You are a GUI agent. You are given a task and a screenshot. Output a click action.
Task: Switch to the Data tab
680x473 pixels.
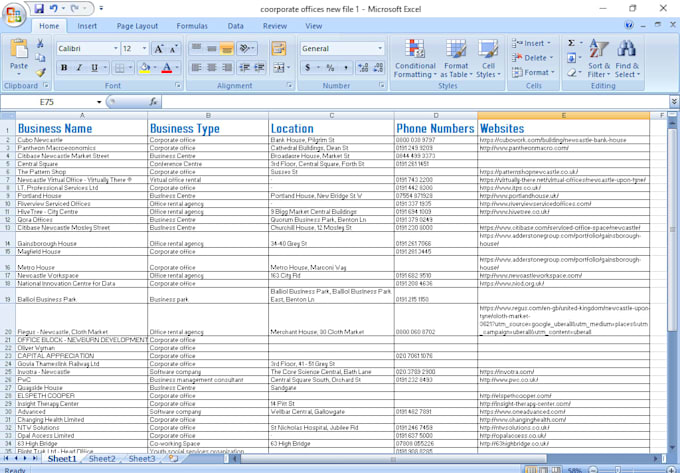pyautogui.click(x=235, y=26)
